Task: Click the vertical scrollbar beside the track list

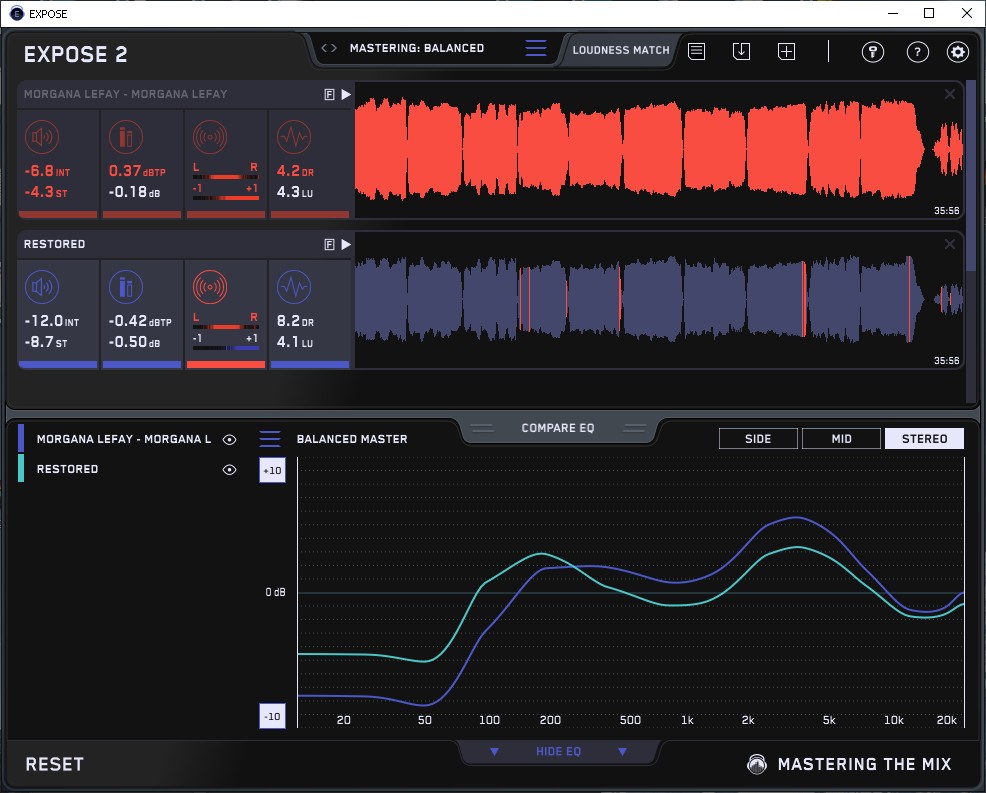Action: (972, 176)
